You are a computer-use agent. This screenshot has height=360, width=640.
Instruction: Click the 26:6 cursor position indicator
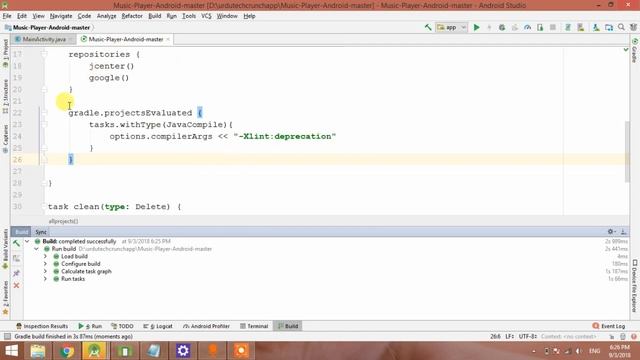click(495, 336)
